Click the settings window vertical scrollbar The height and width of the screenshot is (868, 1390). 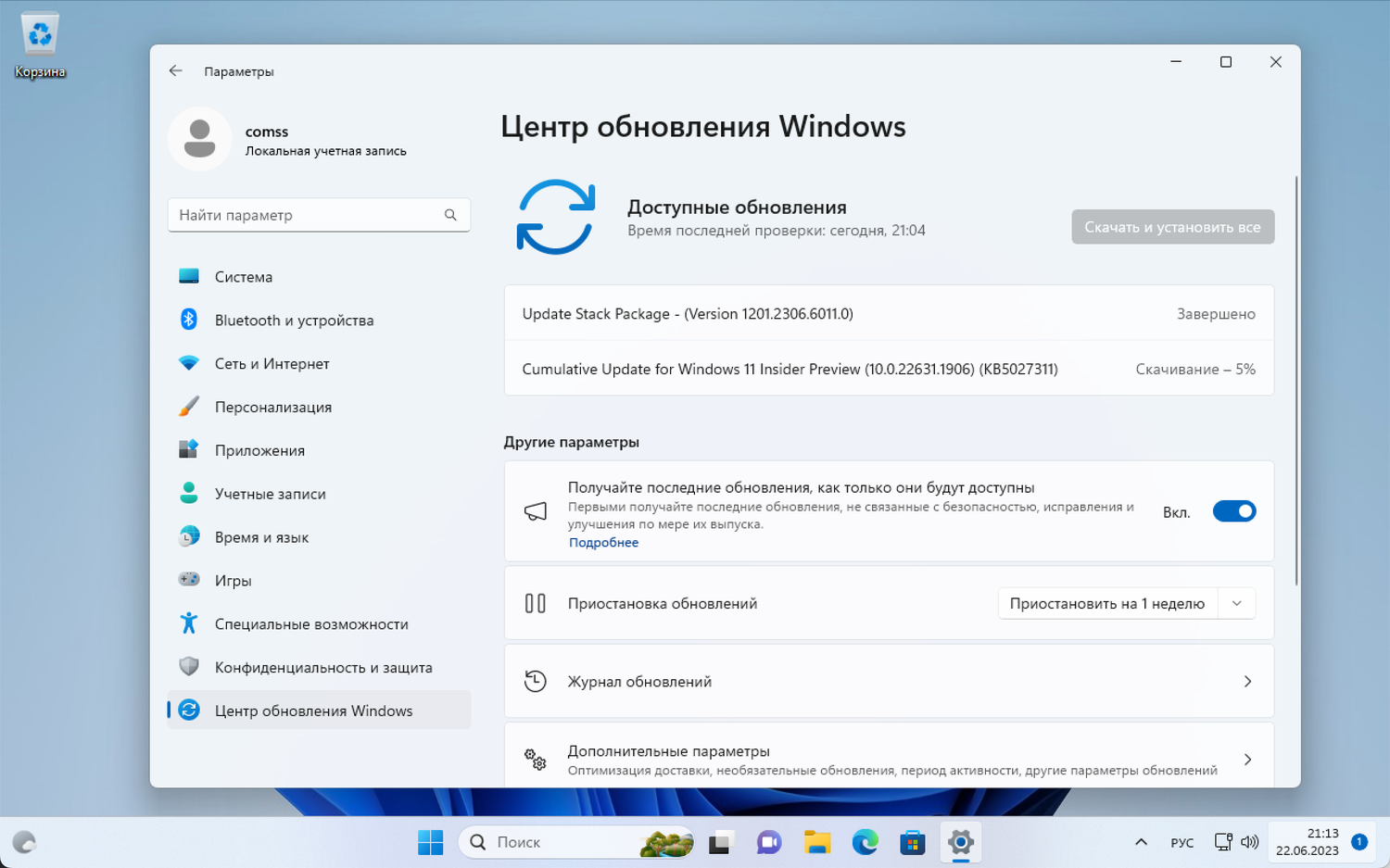point(1296,380)
